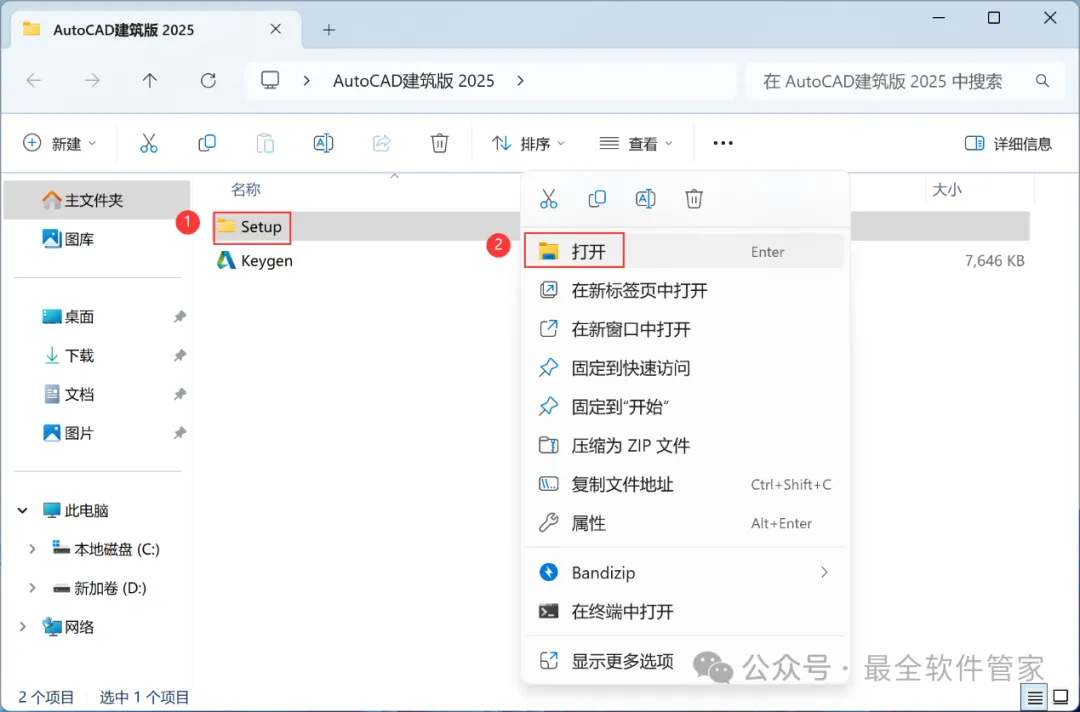Click the Cut icon in the context menu
The image size is (1080, 712).
tap(548, 199)
